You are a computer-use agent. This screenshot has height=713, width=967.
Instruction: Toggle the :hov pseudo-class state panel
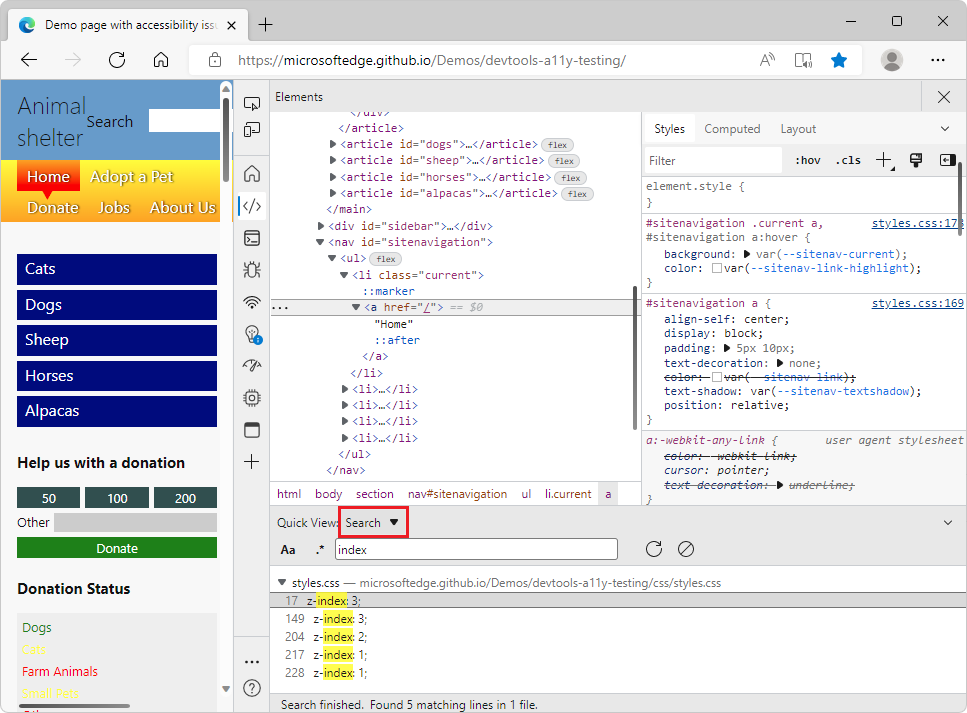click(x=807, y=160)
